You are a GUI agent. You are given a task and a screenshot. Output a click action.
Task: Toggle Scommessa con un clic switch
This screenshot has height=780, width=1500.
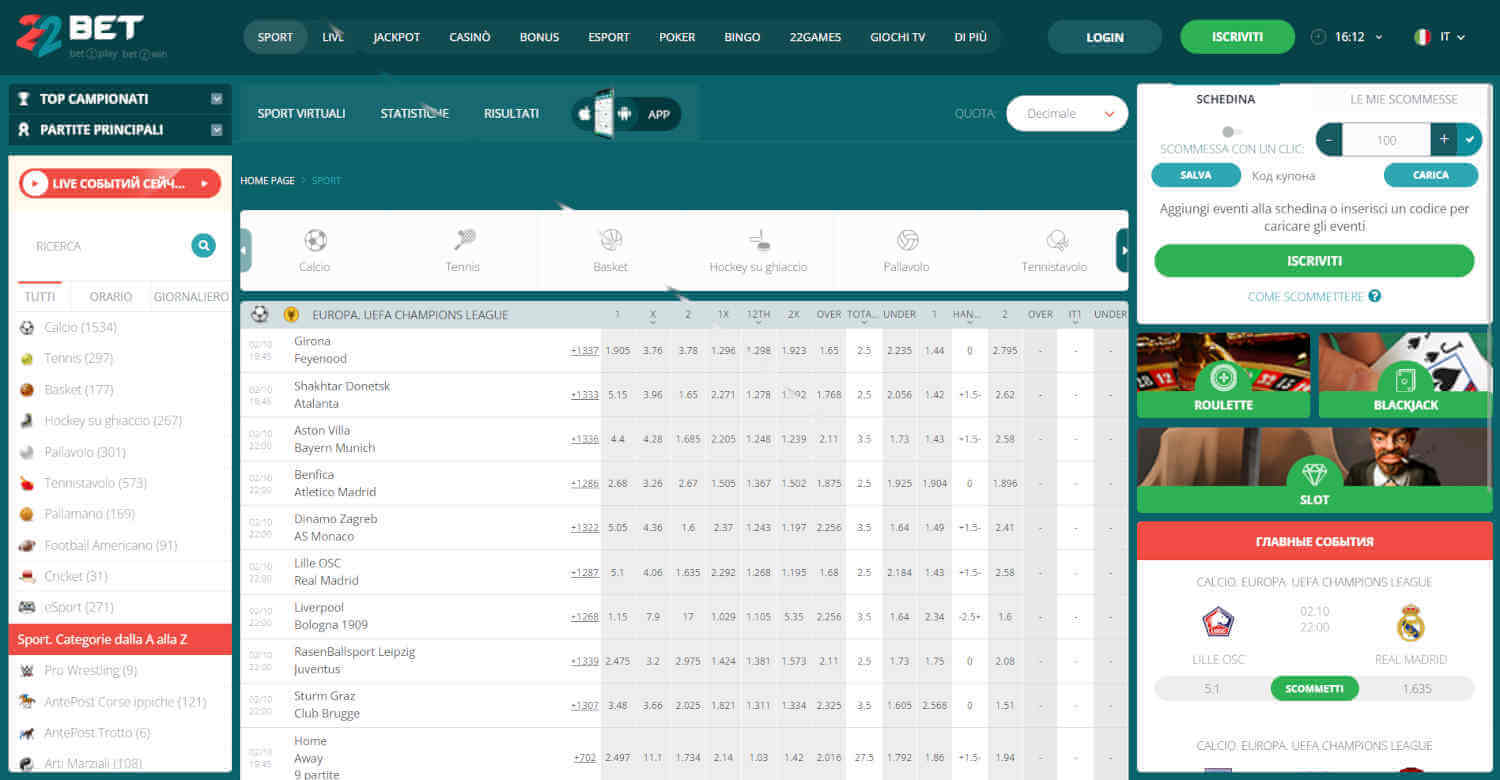(1232, 131)
